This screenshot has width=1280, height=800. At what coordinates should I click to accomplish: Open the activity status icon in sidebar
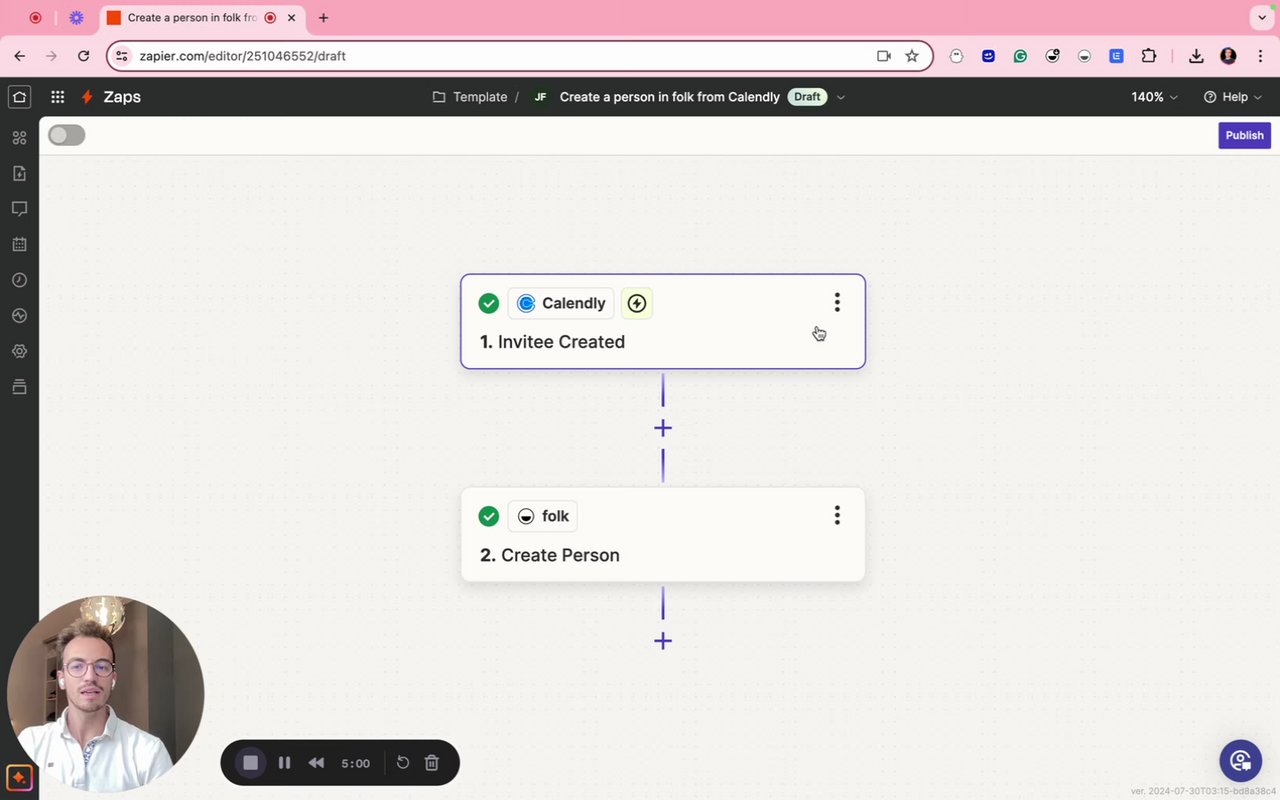19,315
